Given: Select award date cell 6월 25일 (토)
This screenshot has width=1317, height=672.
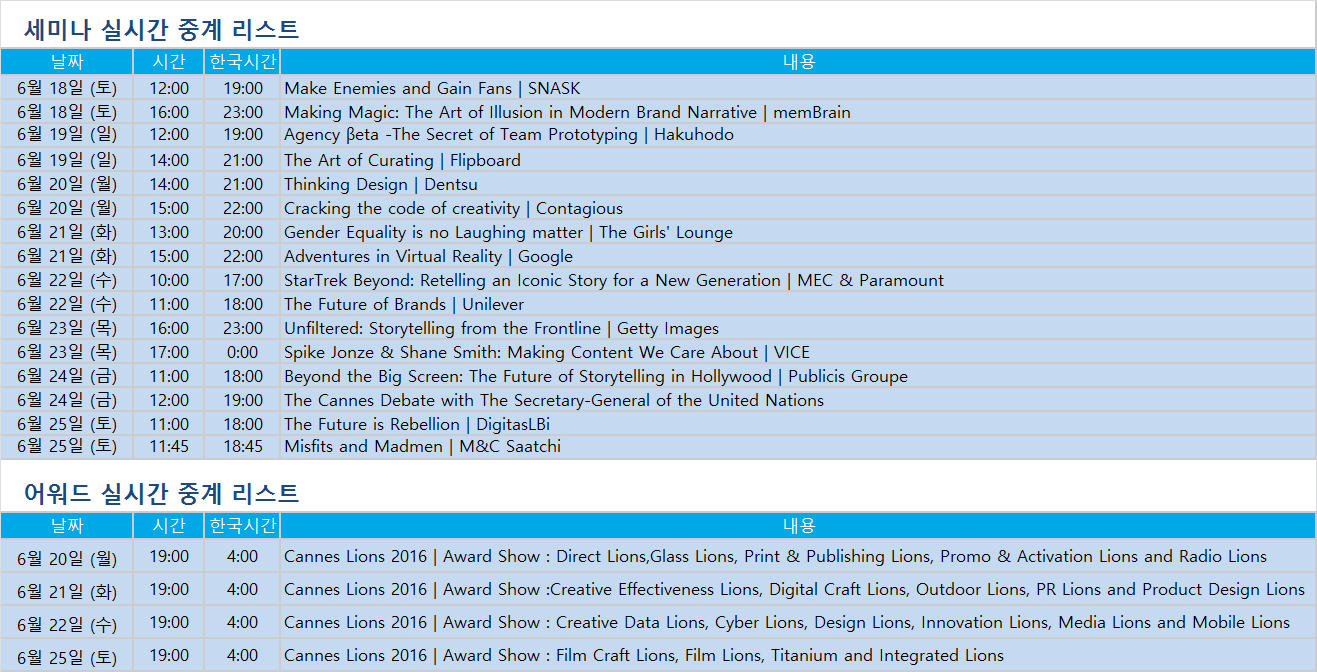Looking at the screenshot, I should 67,657.
